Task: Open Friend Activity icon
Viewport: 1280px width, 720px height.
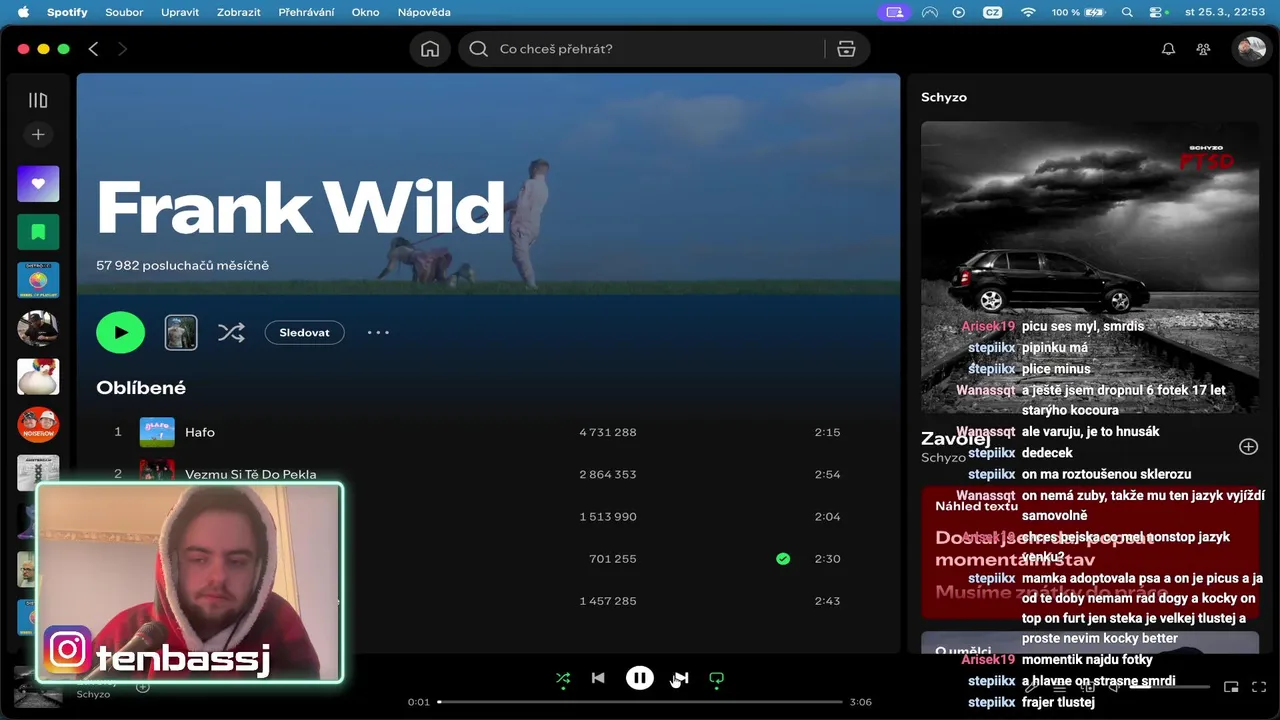Action: [x=1203, y=49]
